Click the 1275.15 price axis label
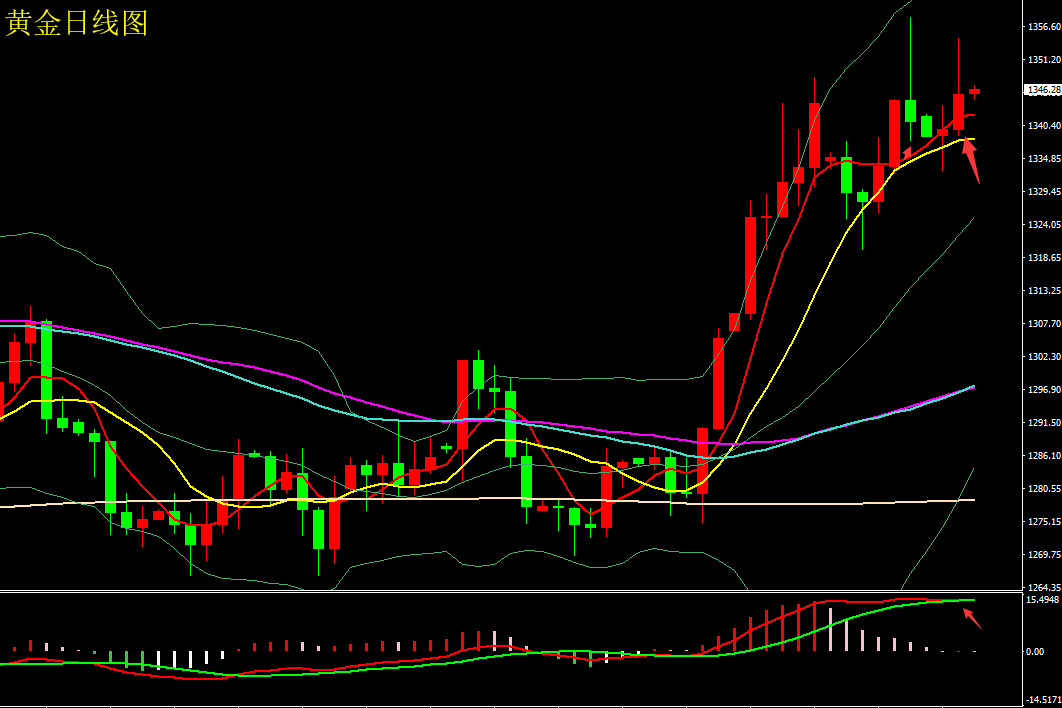The image size is (1062, 708). [x=1044, y=522]
